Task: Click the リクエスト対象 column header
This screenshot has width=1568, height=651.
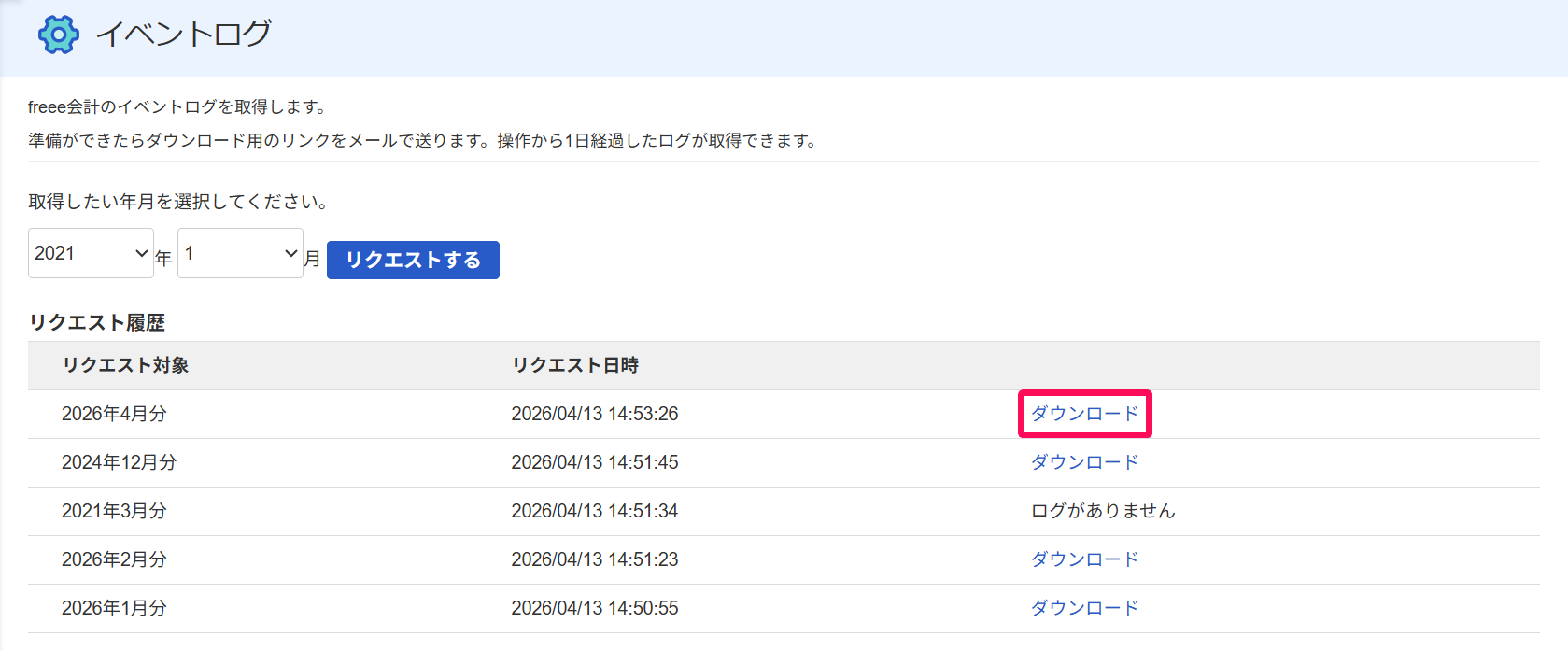Action: coord(125,365)
